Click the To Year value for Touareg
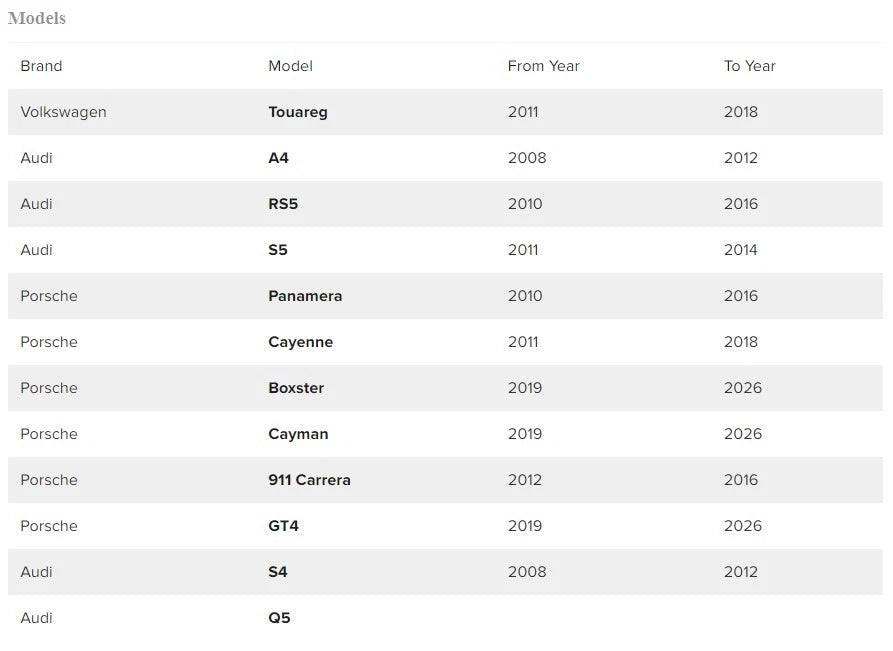The image size is (893, 651). (x=741, y=112)
